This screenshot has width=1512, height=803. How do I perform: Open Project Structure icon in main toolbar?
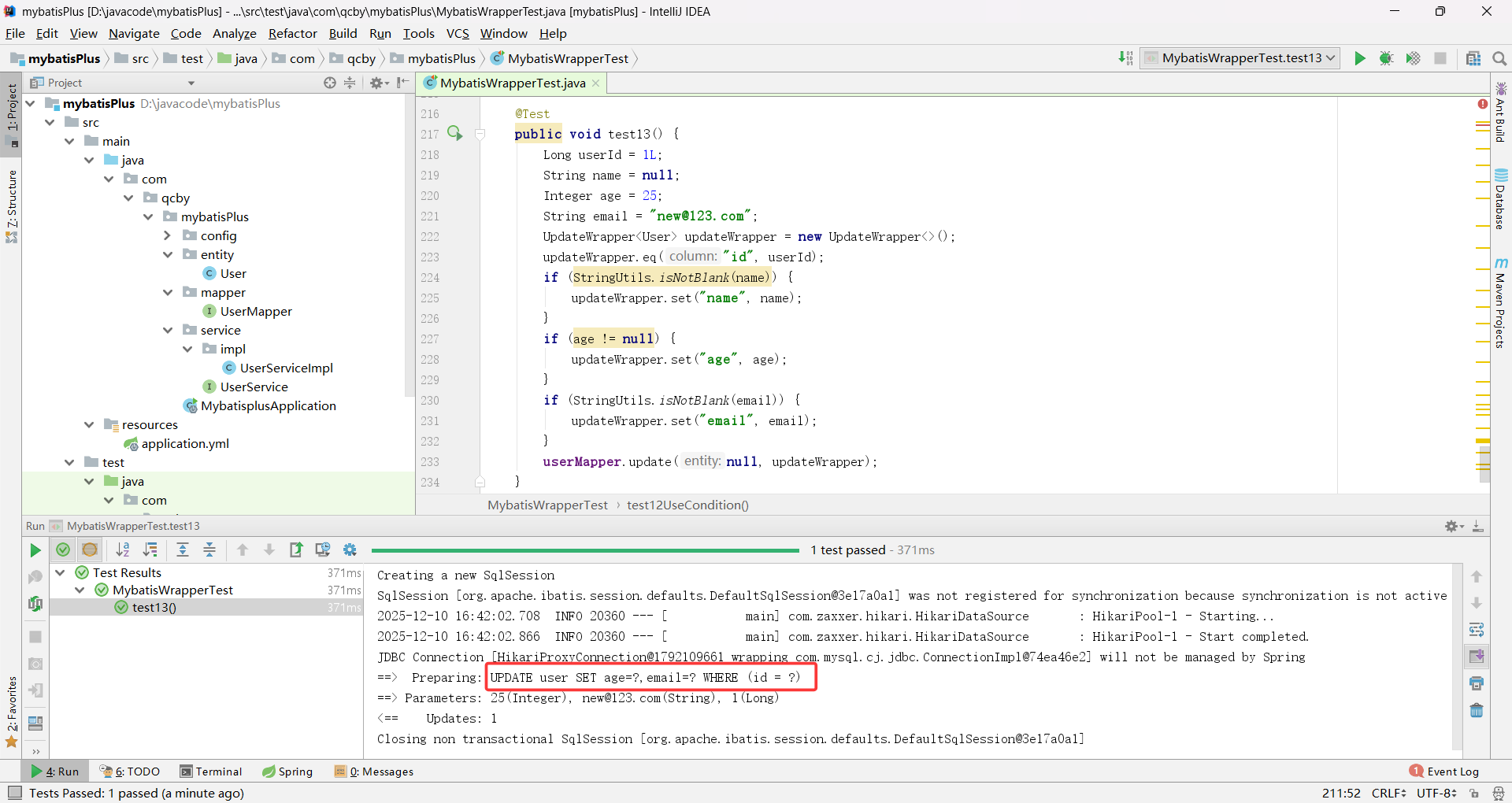pyautogui.click(x=1473, y=58)
